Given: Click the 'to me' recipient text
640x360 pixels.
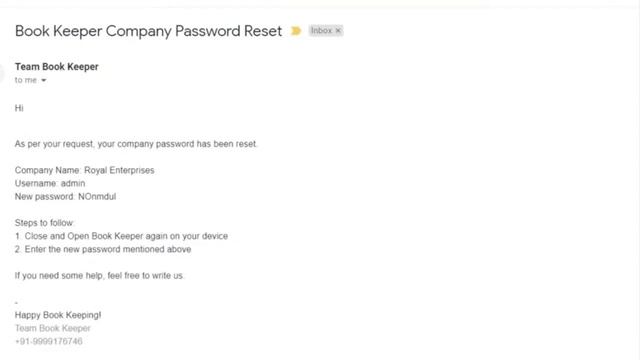Looking at the screenshot, I should pos(26,80).
